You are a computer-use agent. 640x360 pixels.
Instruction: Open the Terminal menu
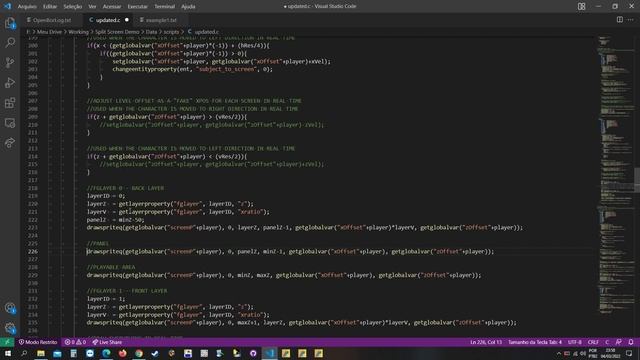[x=164, y=7]
